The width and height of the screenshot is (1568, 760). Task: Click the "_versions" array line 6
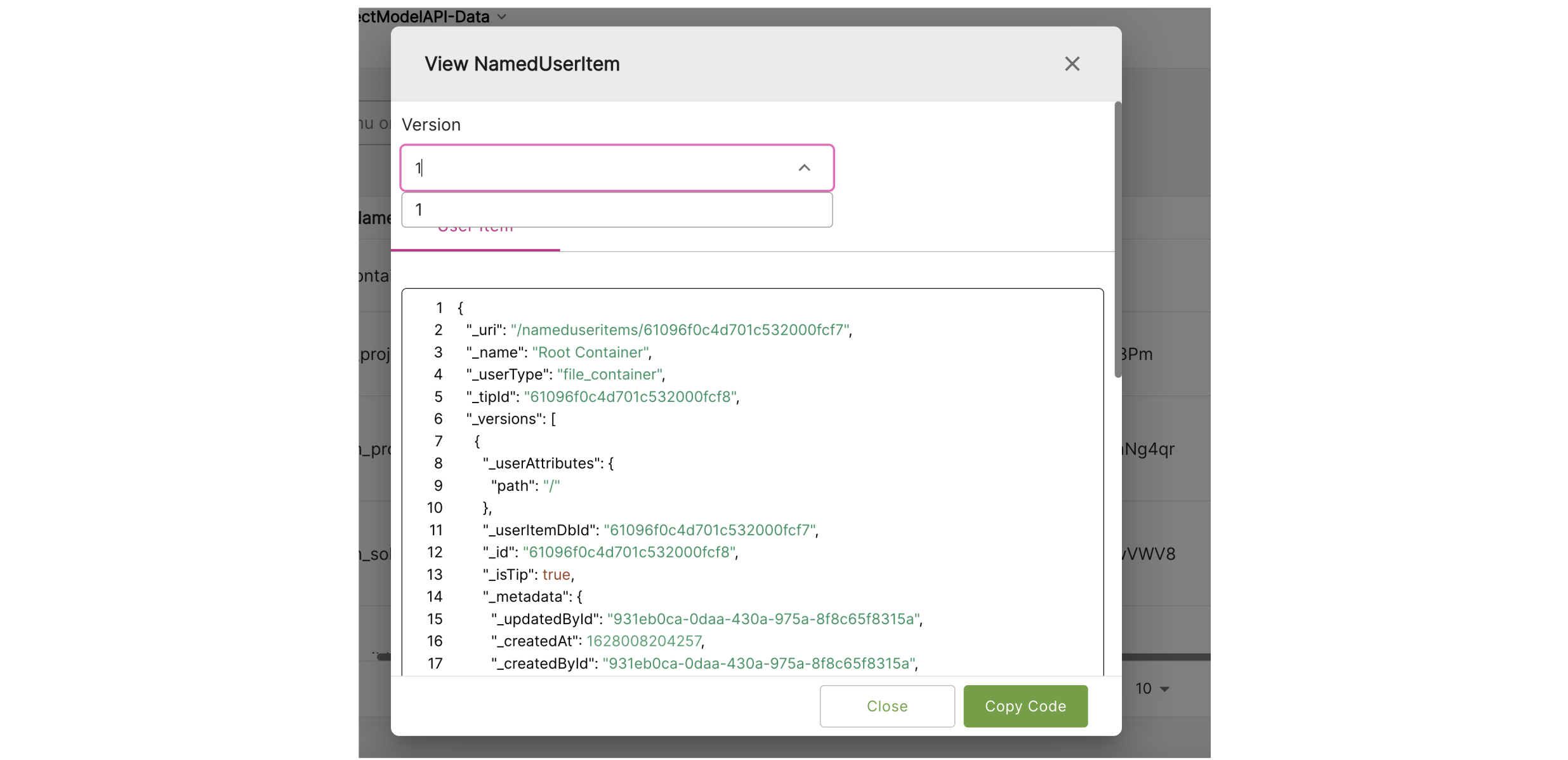[x=510, y=419]
